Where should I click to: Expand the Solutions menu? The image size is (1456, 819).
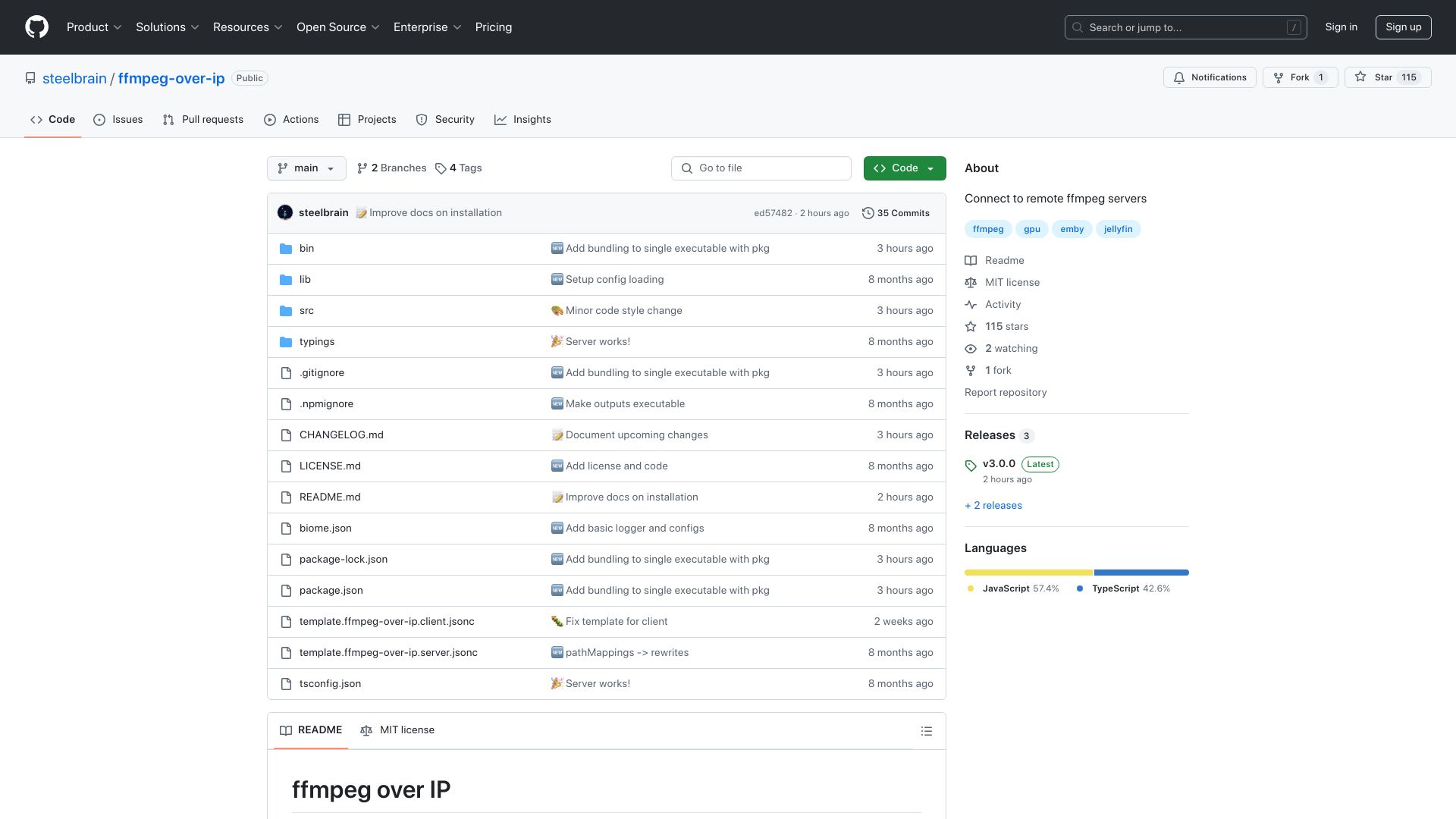(x=168, y=27)
